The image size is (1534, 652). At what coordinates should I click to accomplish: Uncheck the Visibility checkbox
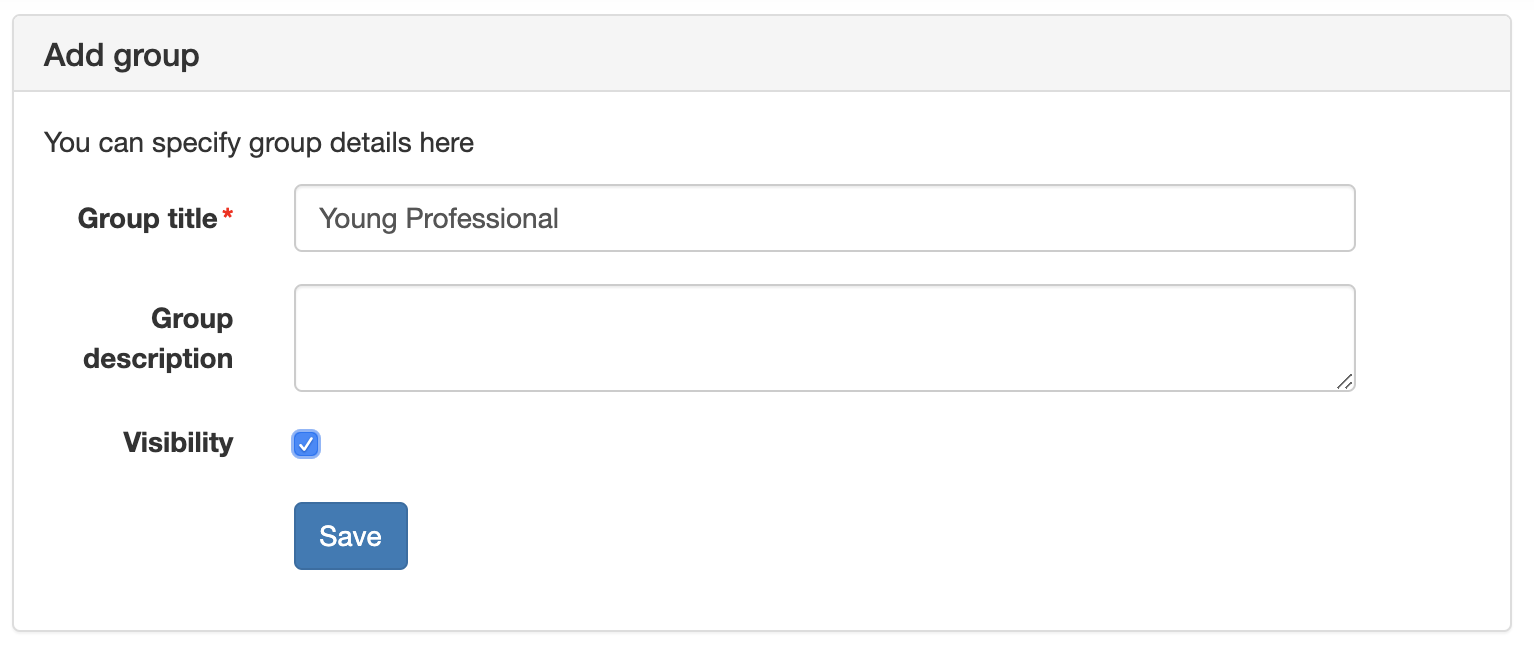coord(306,444)
